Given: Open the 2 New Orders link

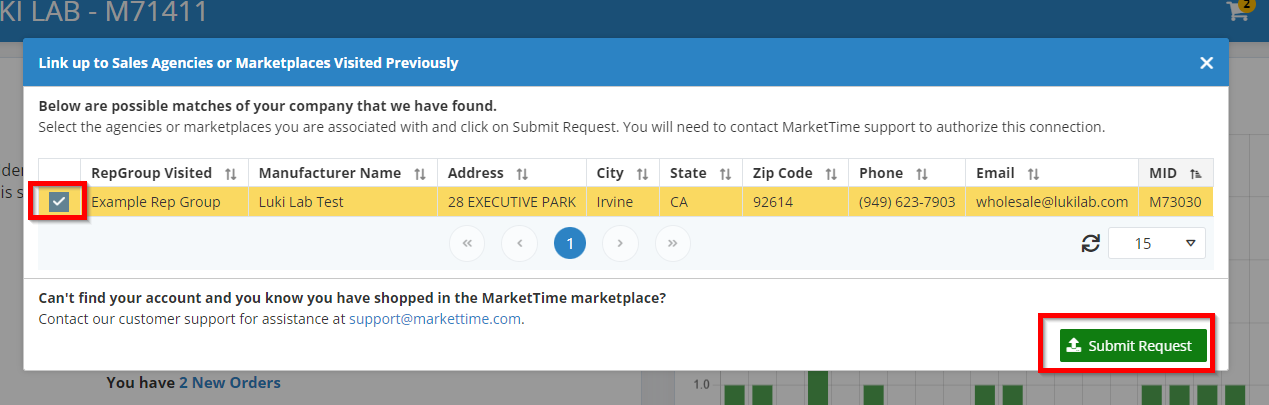Looking at the screenshot, I should [x=230, y=382].
